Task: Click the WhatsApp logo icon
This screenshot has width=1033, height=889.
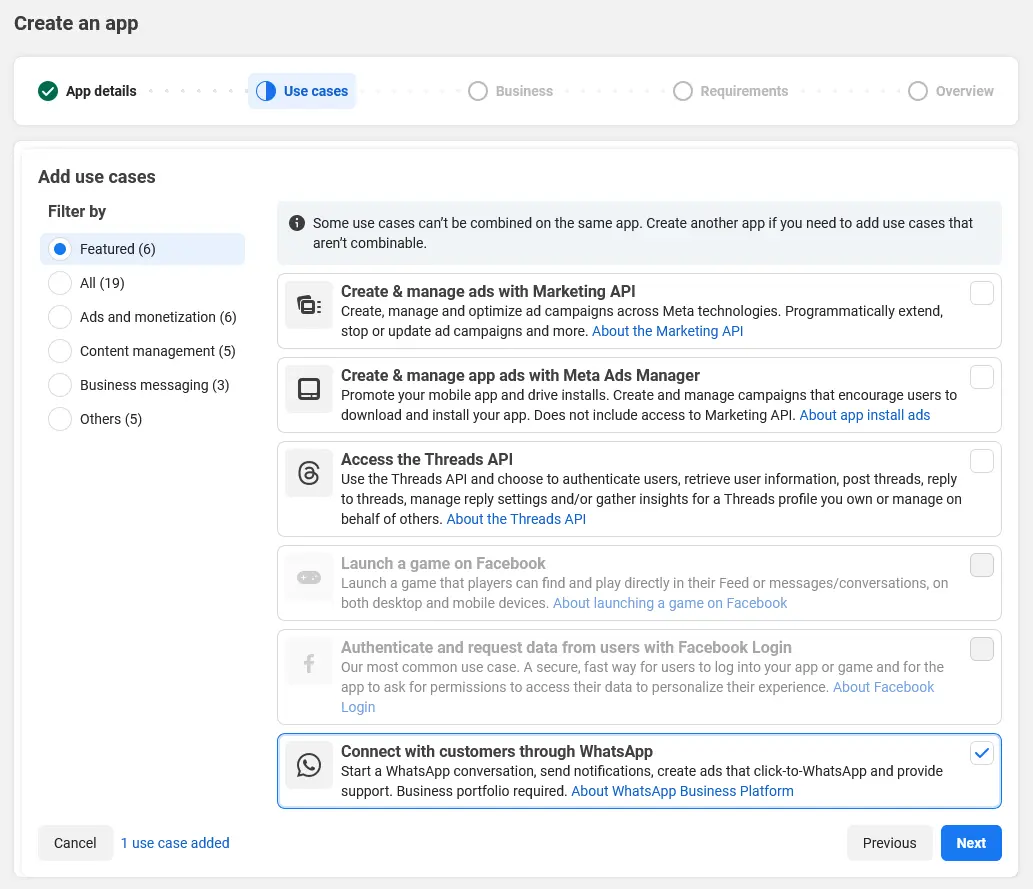Action: pyautogui.click(x=309, y=765)
